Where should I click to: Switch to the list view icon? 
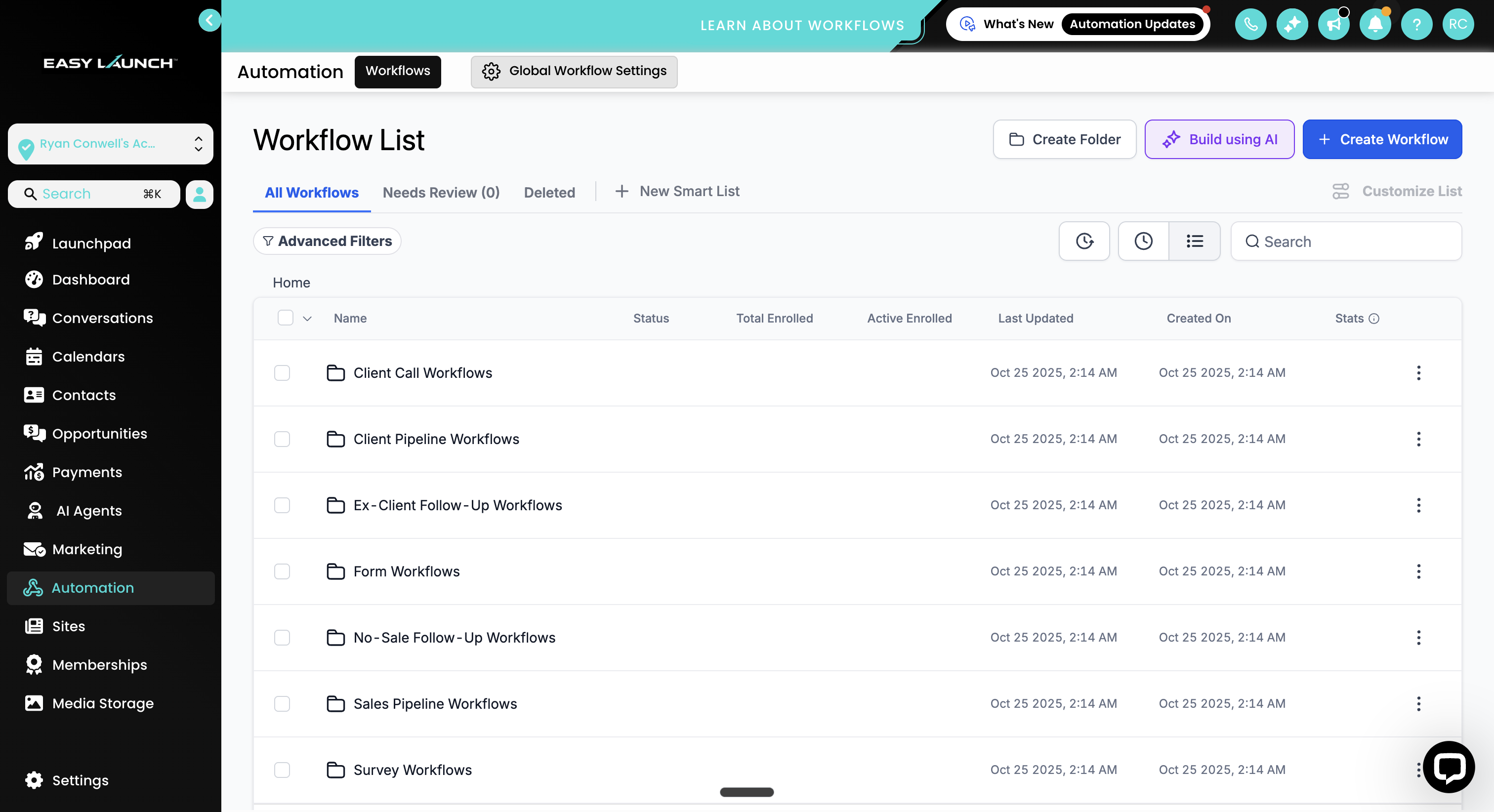[1194, 241]
